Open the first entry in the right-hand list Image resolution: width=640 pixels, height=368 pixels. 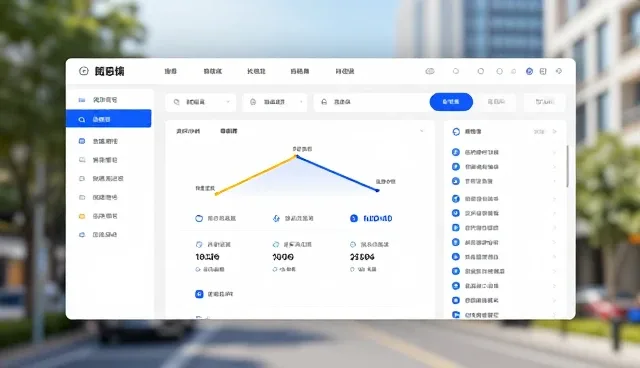504,153
